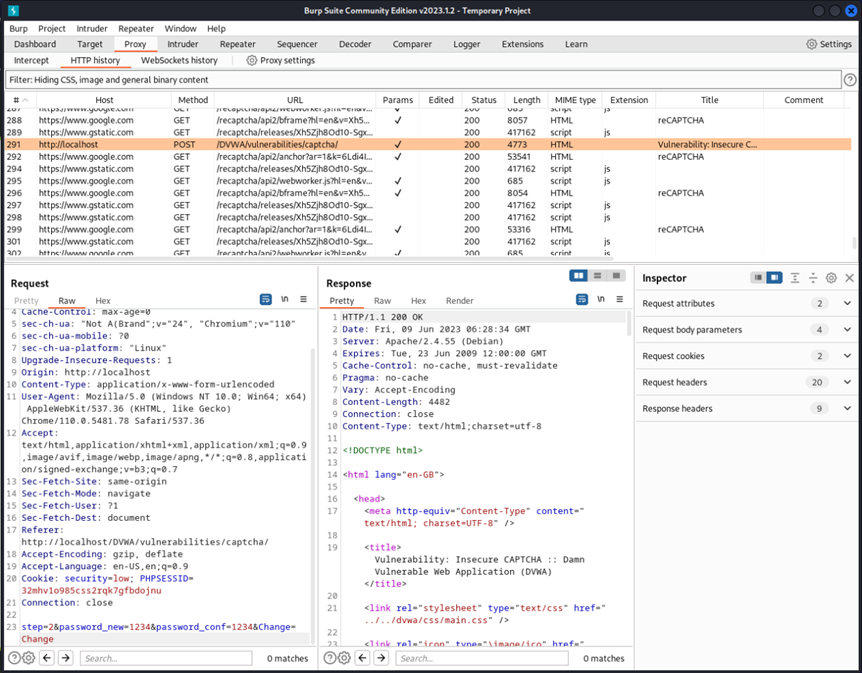Show Request in Hex view
Image resolution: width=862 pixels, height=673 pixels.
tap(103, 301)
